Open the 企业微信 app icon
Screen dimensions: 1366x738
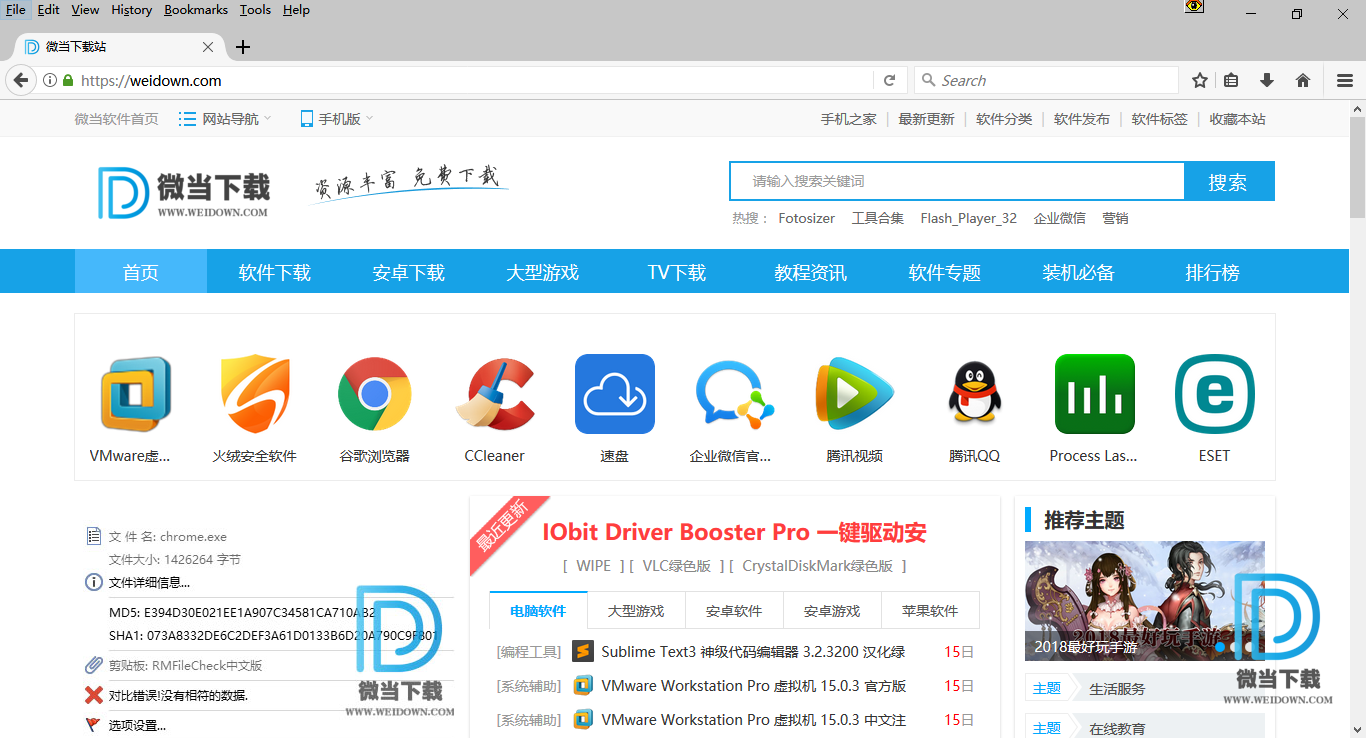coord(735,394)
